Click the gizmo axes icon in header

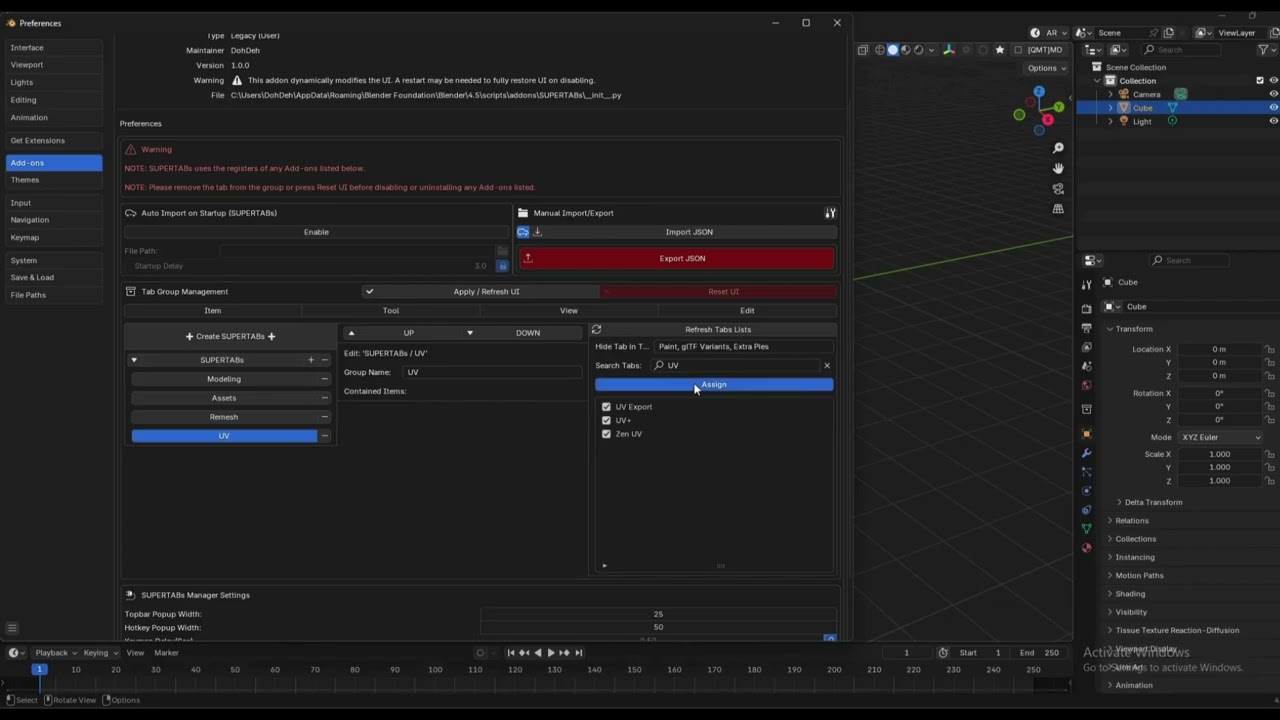point(949,49)
